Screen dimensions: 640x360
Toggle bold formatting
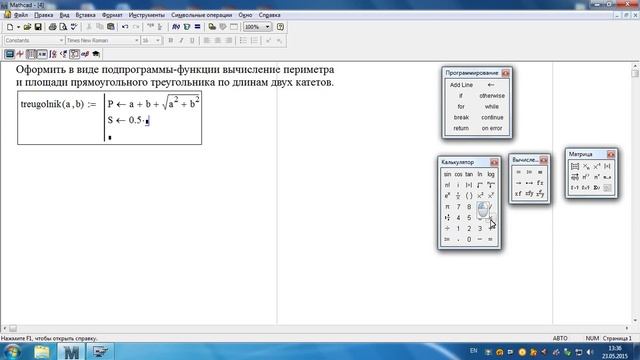tap(171, 40)
